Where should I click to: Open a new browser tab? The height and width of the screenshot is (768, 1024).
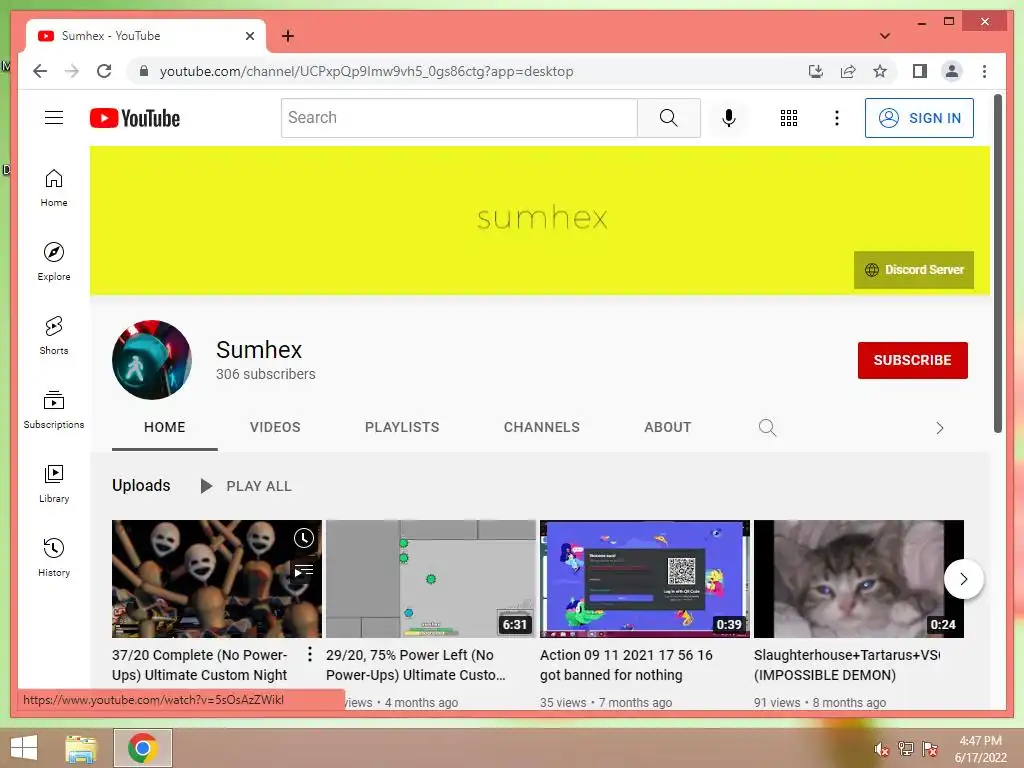[288, 36]
